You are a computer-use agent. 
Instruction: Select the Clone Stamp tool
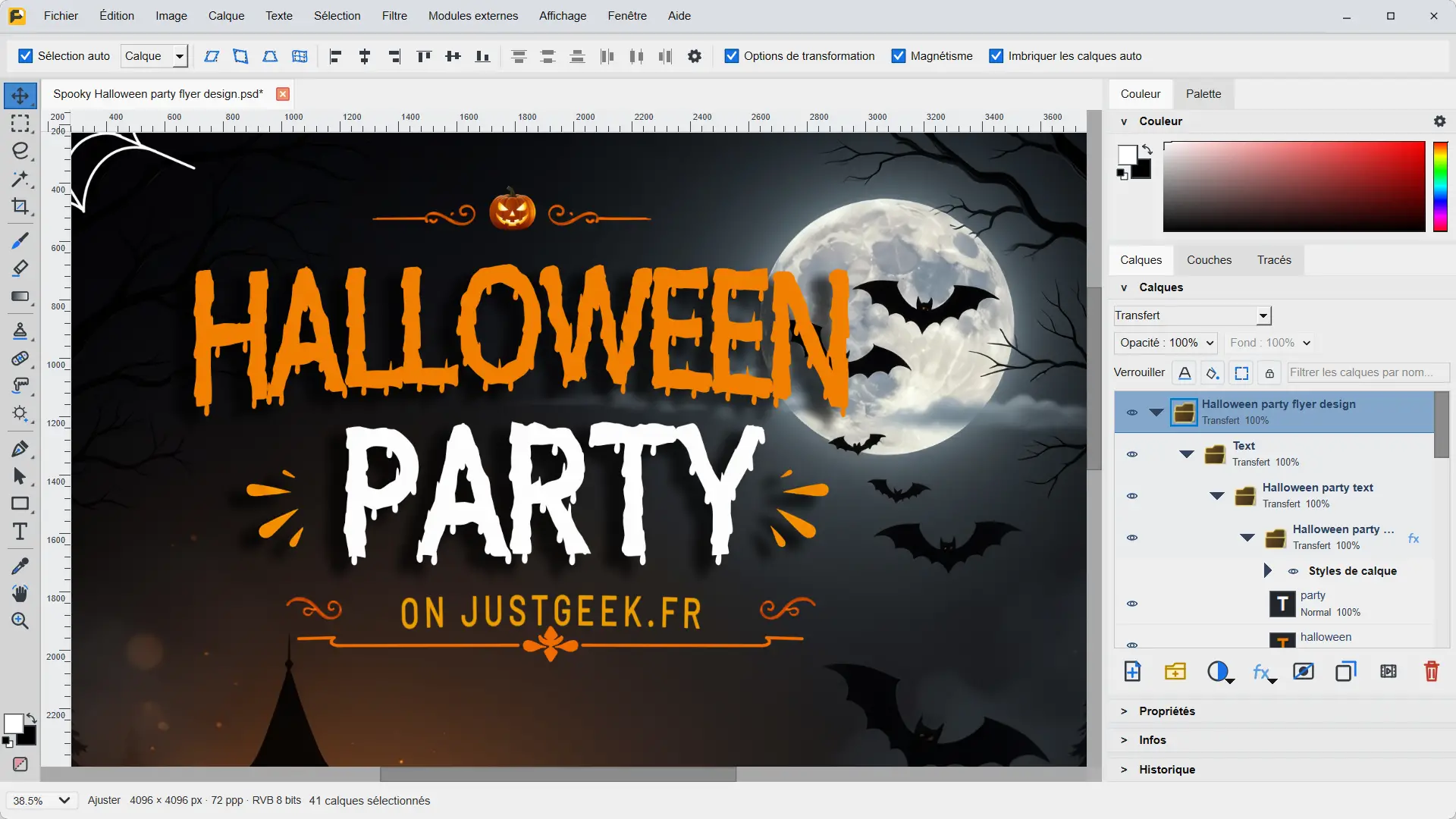pos(20,331)
